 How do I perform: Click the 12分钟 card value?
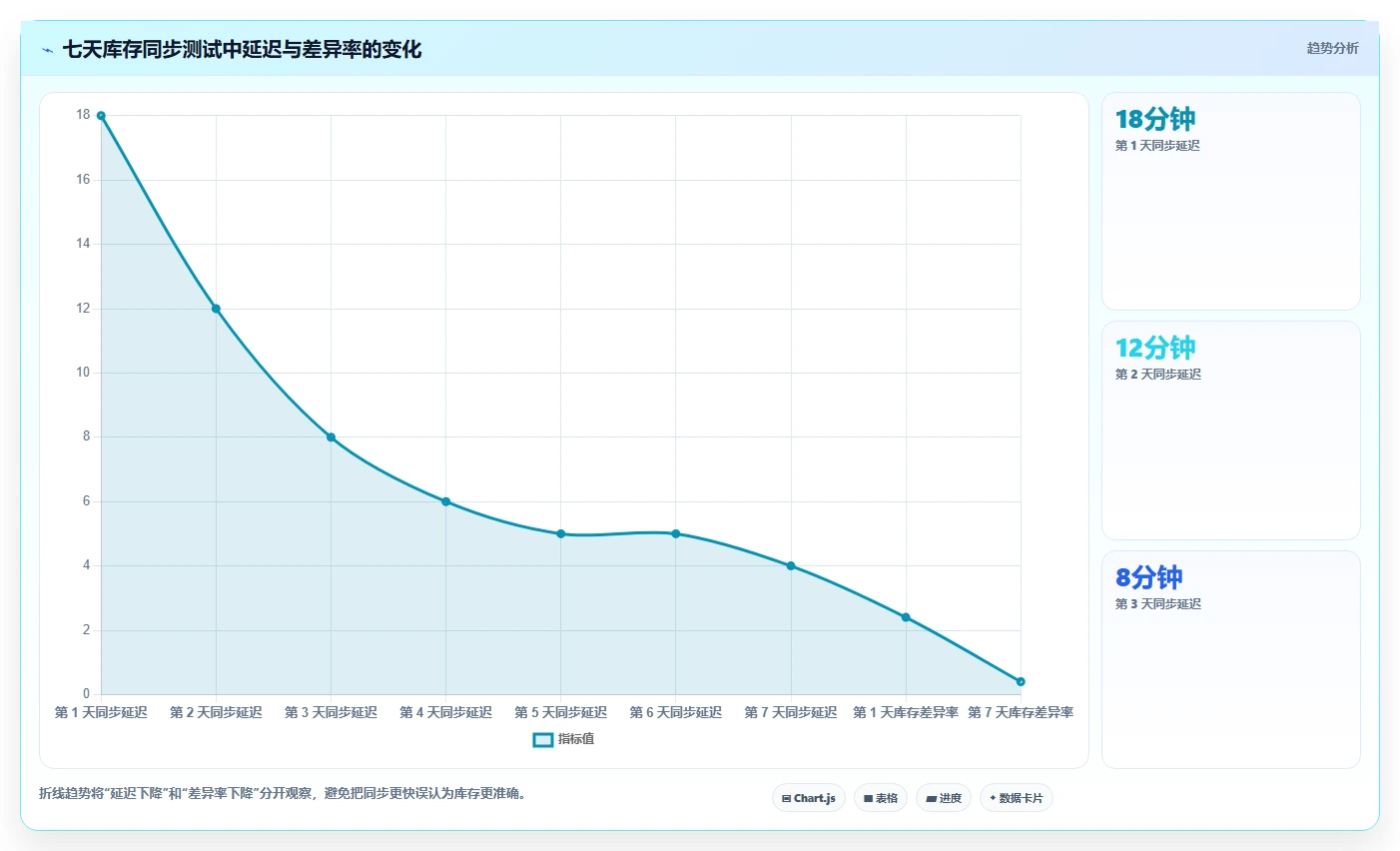click(1155, 348)
